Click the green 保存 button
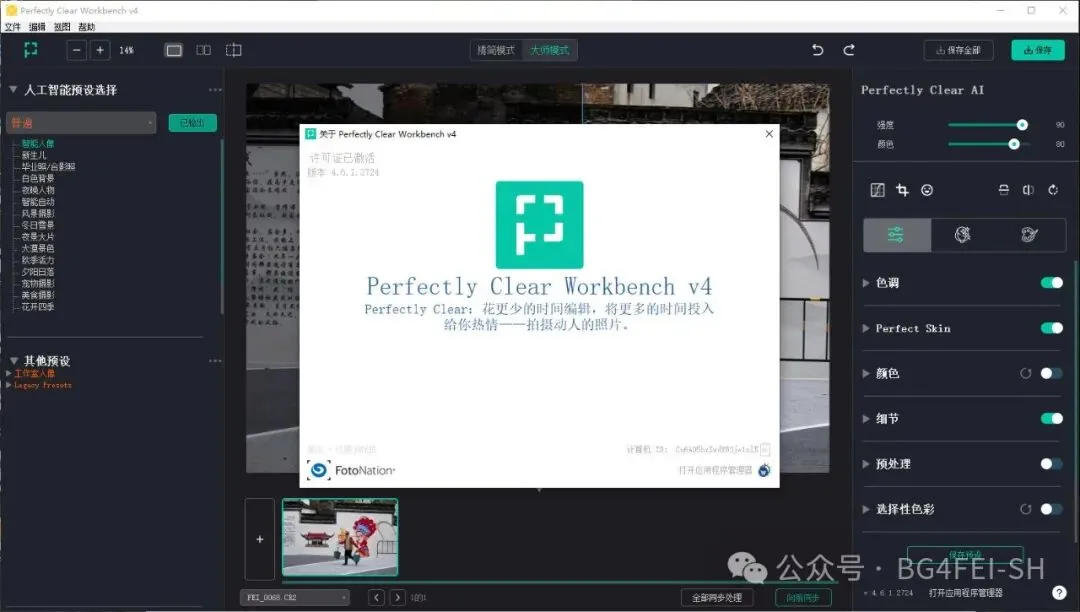 (x=1038, y=50)
